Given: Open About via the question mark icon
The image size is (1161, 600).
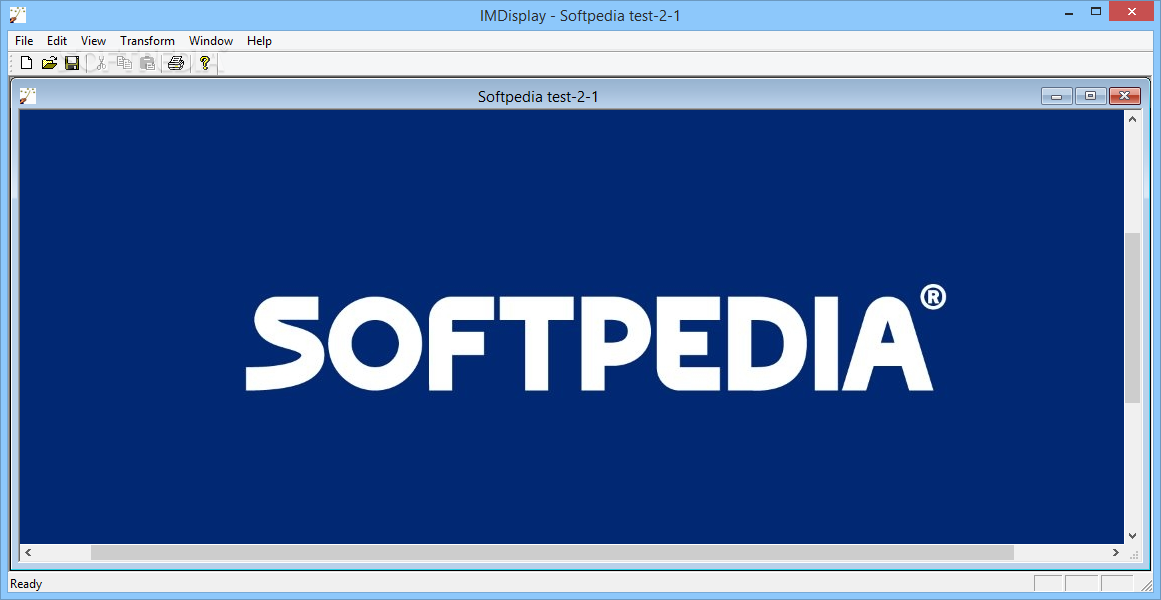Looking at the screenshot, I should pos(205,63).
